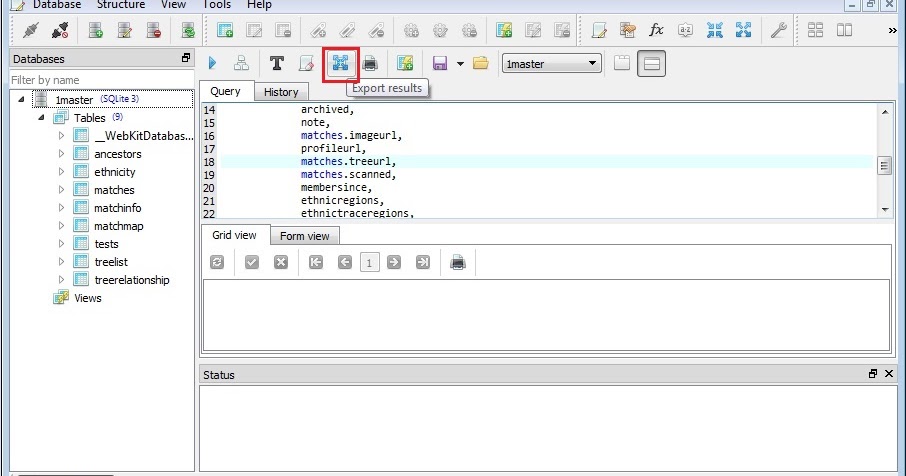
Task: Click the Delete index tag icon
Action: [x=376, y=30]
